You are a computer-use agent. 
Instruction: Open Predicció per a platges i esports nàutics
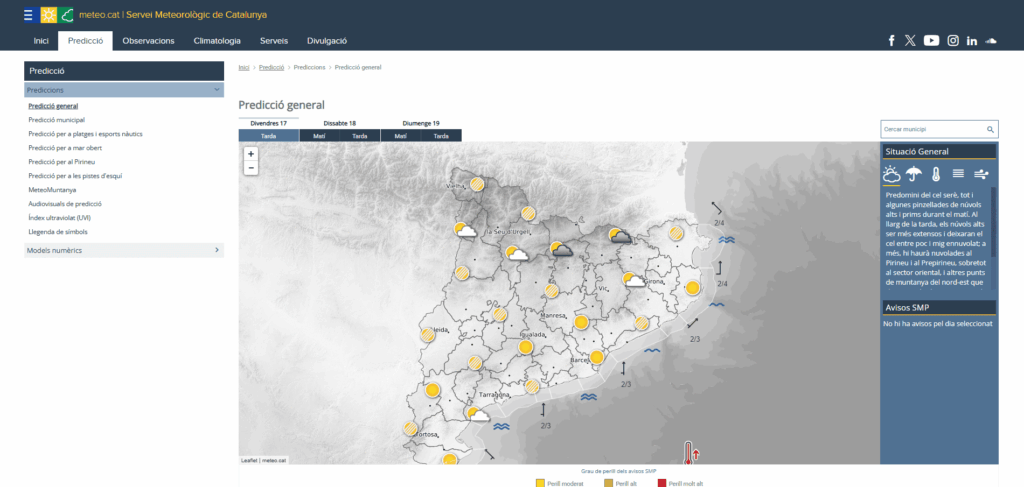(86, 134)
